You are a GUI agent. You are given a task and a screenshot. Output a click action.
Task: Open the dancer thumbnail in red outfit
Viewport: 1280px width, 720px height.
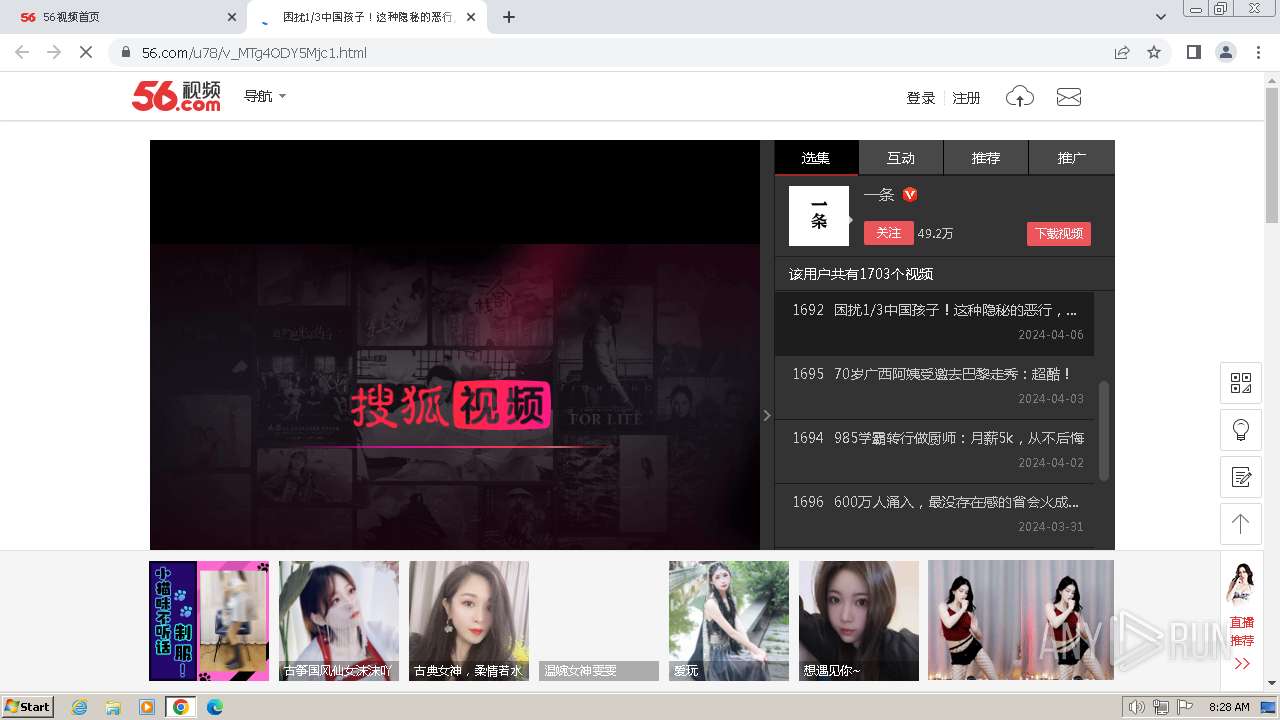[x=1021, y=621]
